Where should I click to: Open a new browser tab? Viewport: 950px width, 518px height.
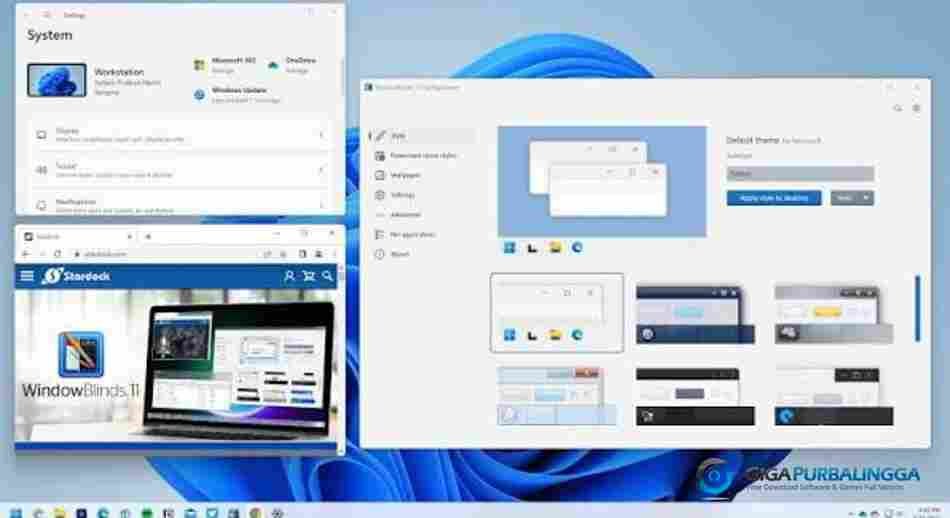tap(148, 236)
